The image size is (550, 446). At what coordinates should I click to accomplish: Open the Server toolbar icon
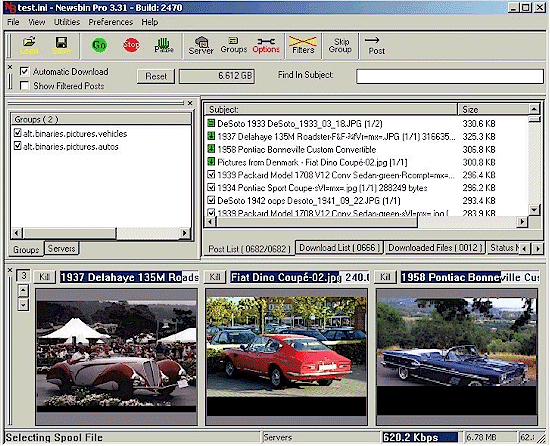pyautogui.click(x=201, y=46)
